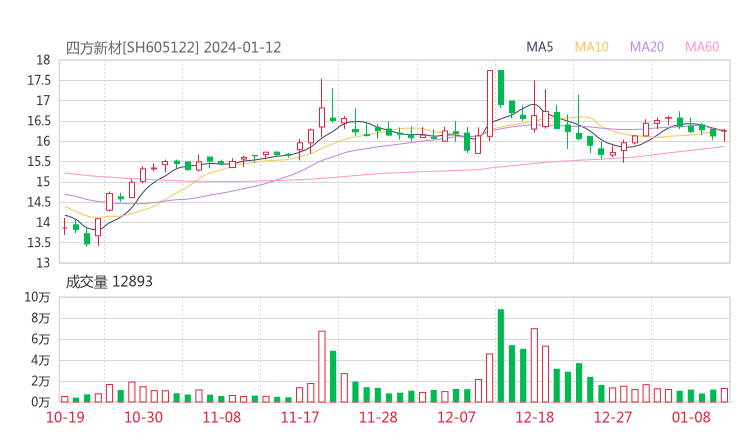Select the tall red candlestick reaching 17.7
The height and width of the screenshot is (440, 740).
click(x=490, y=104)
